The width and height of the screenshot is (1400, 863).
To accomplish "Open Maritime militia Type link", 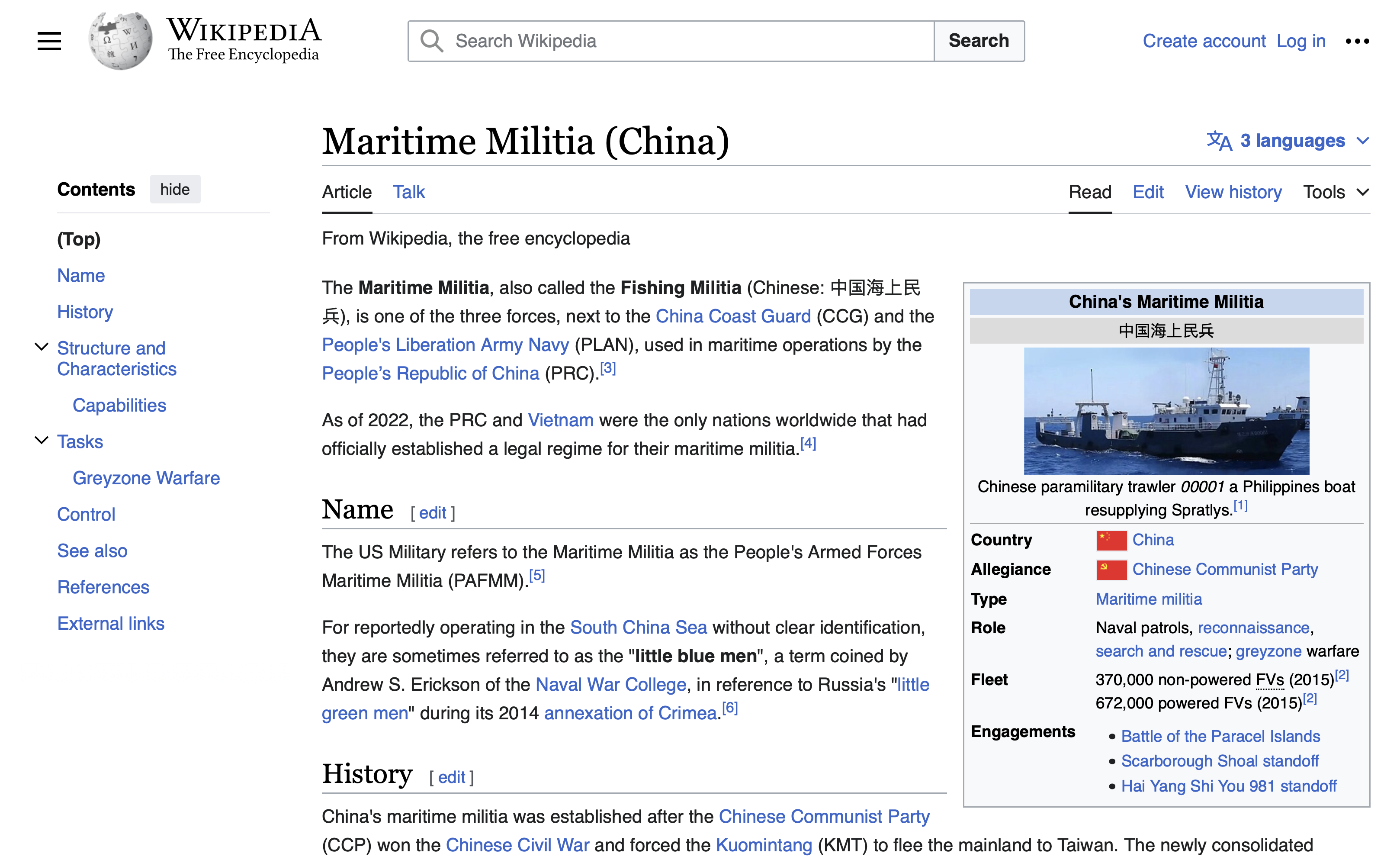I will (1148, 599).
